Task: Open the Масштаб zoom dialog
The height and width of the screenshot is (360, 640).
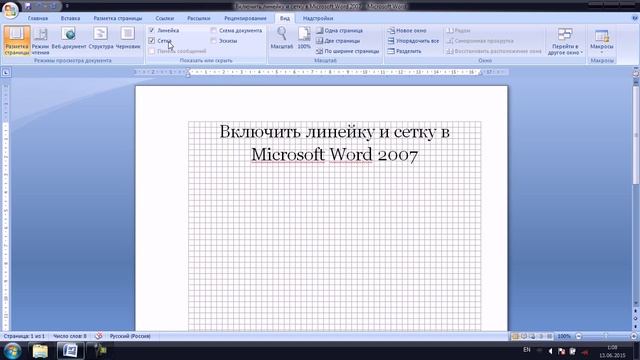Action: click(x=282, y=38)
